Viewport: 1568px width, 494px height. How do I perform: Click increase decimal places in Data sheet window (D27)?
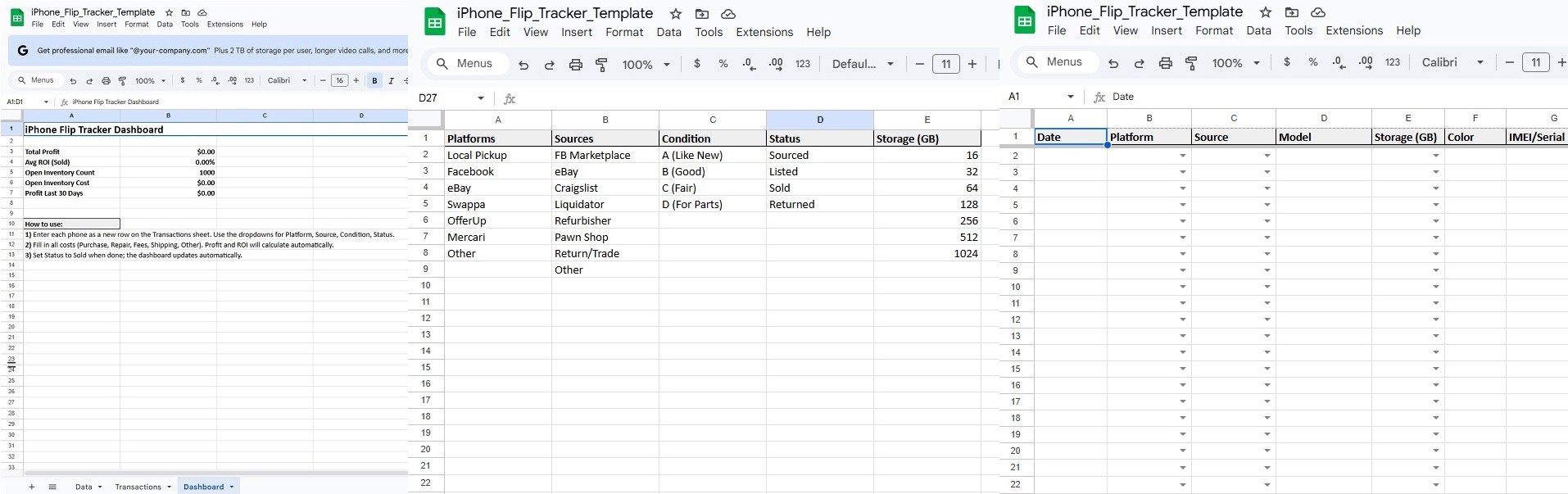[776, 64]
